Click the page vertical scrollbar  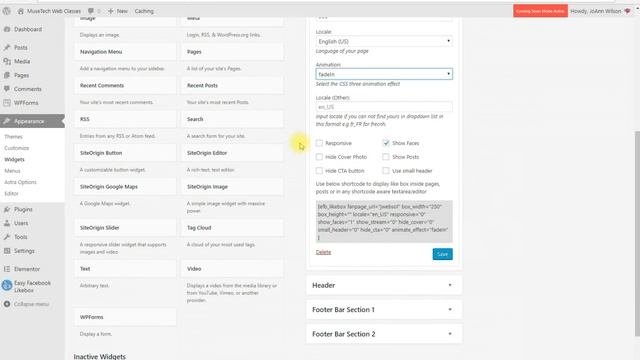pos(637,233)
